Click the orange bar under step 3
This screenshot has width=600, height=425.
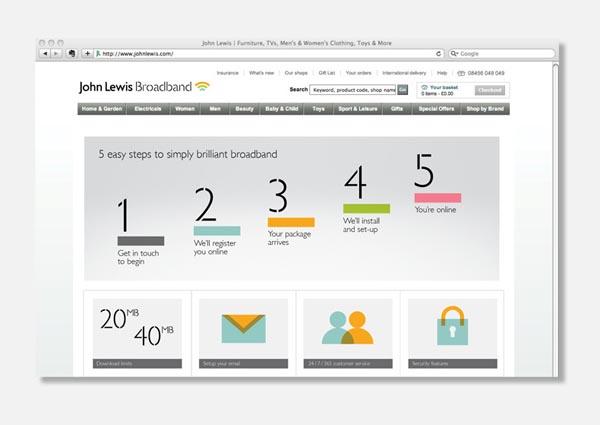291,222
